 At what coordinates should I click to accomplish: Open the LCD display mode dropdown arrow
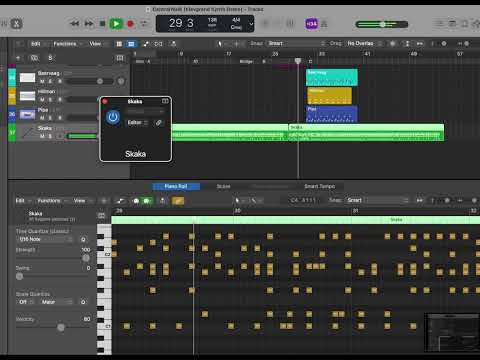tap(251, 24)
